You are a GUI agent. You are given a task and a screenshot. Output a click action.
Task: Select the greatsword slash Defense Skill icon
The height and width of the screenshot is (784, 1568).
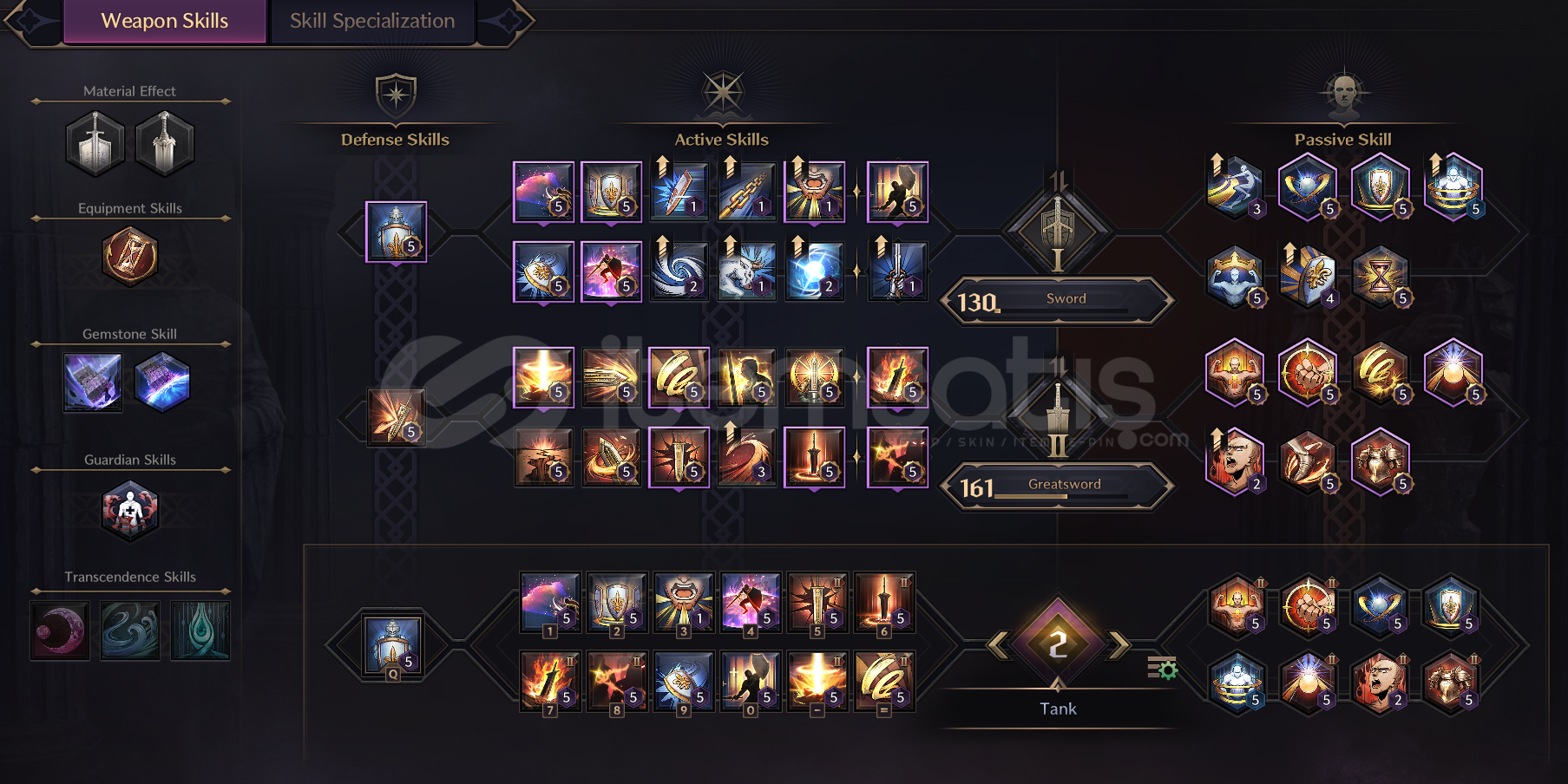pos(396,417)
